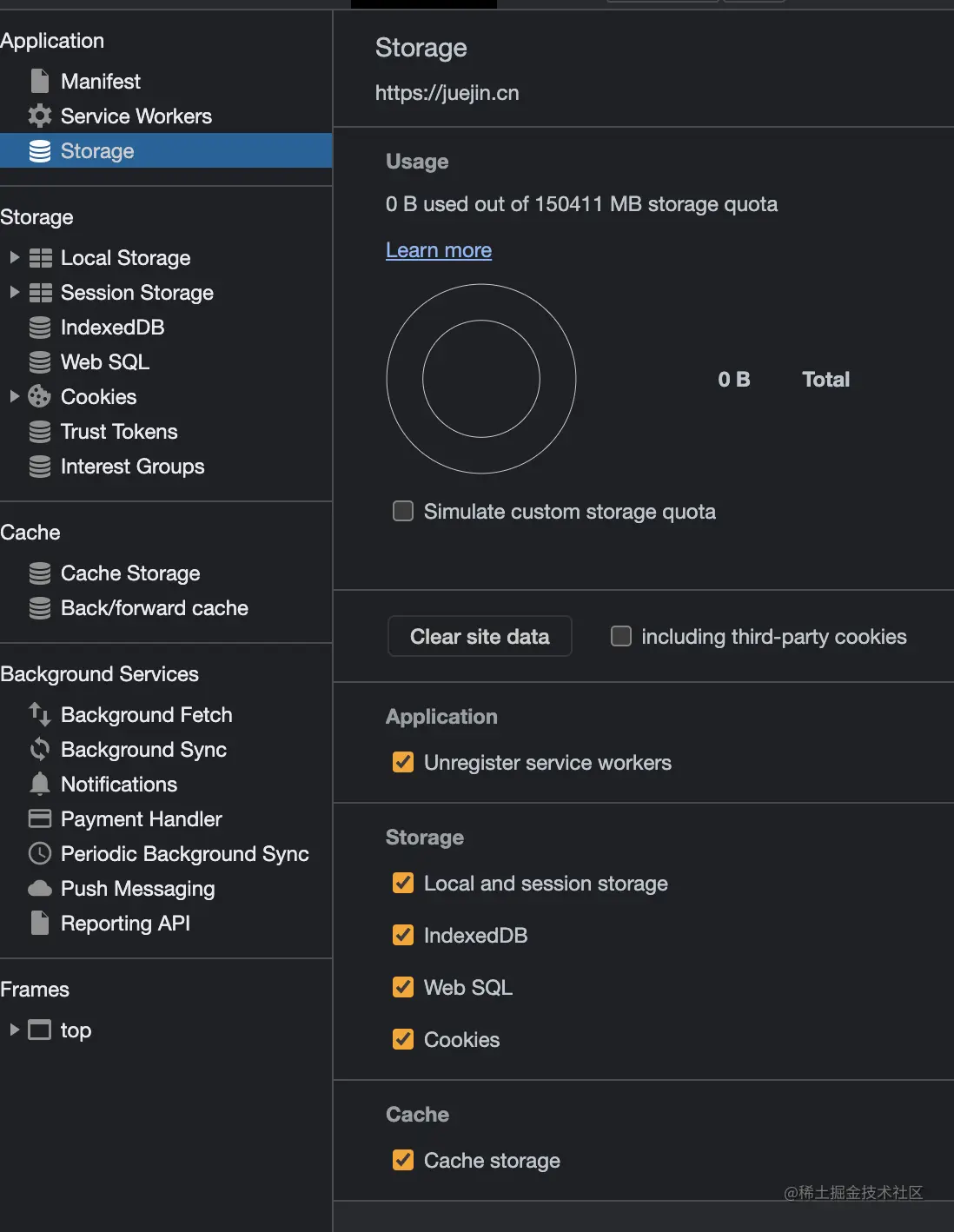
Task: Open the Learn more link
Action: coord(439,250)
